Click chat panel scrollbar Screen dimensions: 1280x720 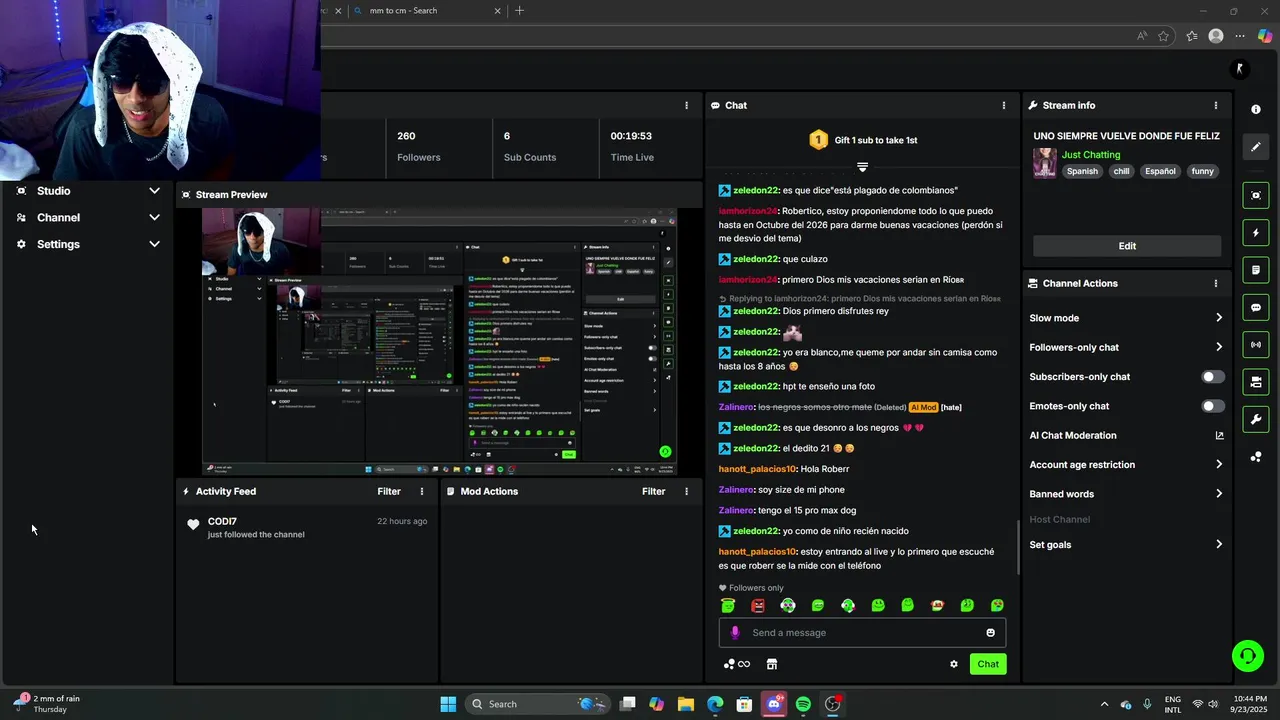1018,546
